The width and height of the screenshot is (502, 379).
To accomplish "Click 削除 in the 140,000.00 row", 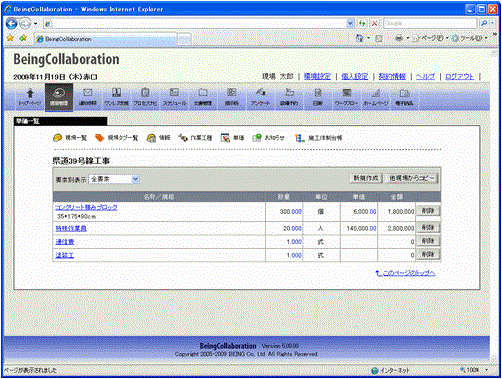I will click(428, 227).
